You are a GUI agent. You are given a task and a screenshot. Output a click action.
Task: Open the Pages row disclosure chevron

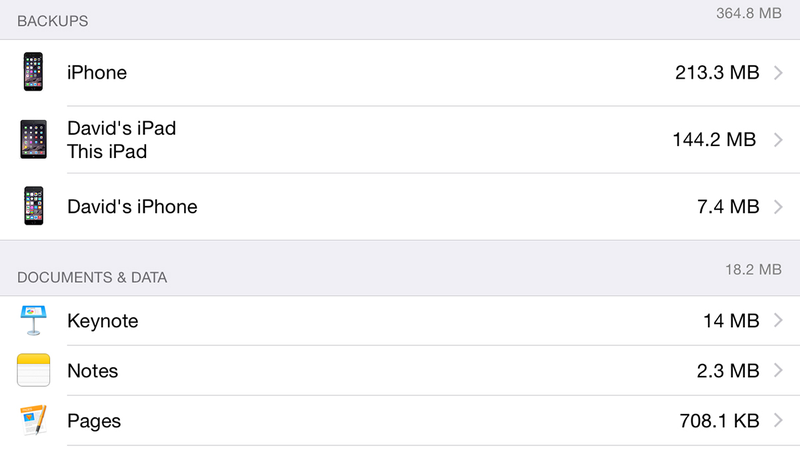tap(778, 420)
